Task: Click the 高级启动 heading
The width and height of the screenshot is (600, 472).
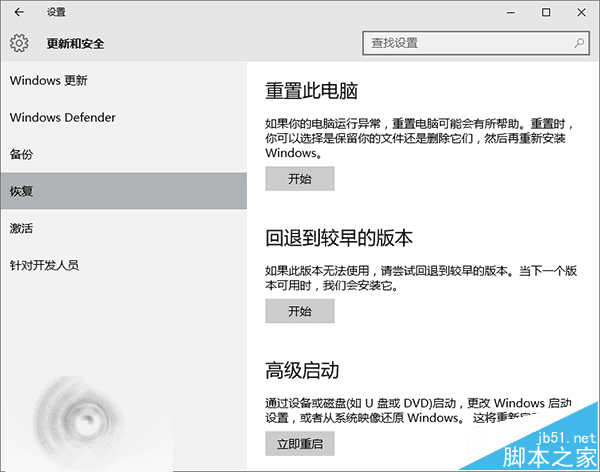Action: click(302, 370)
